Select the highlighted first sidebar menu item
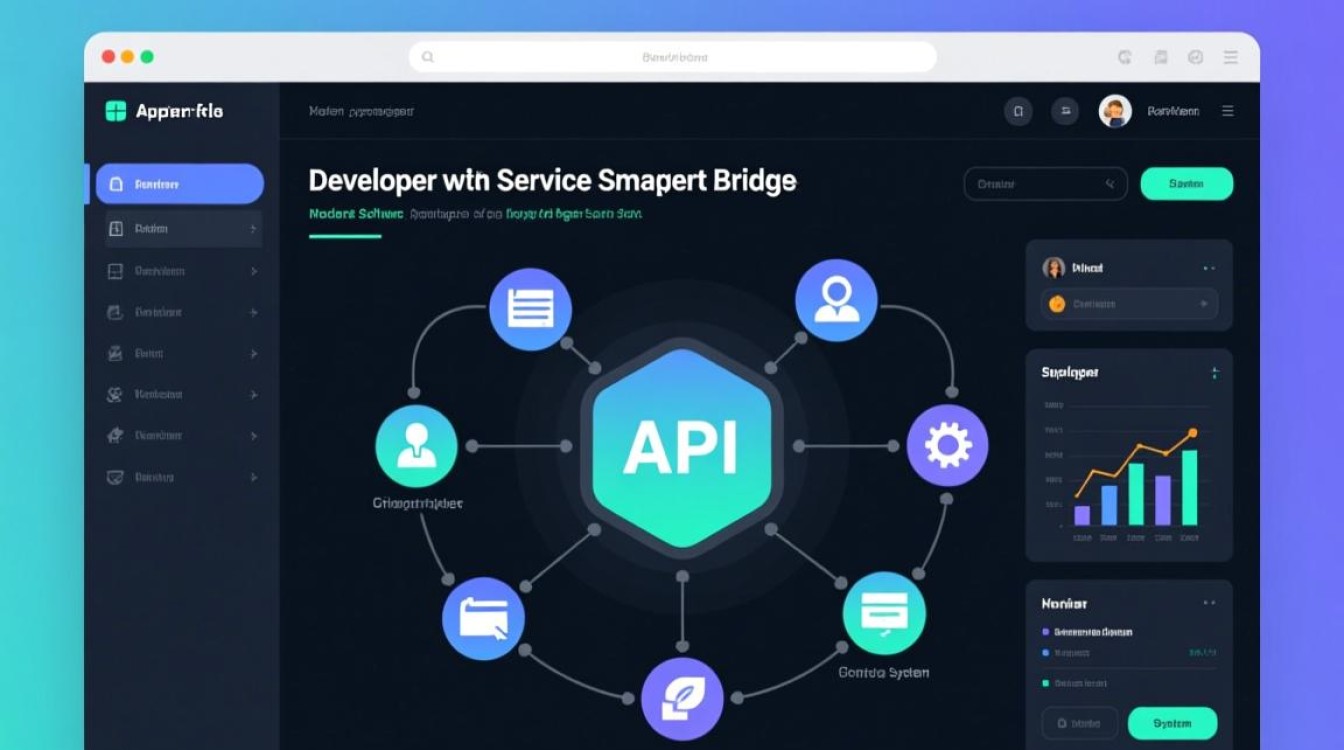The width and height of the screenshot is (1344, 750). pyautogui.click(x=180, y=184)
